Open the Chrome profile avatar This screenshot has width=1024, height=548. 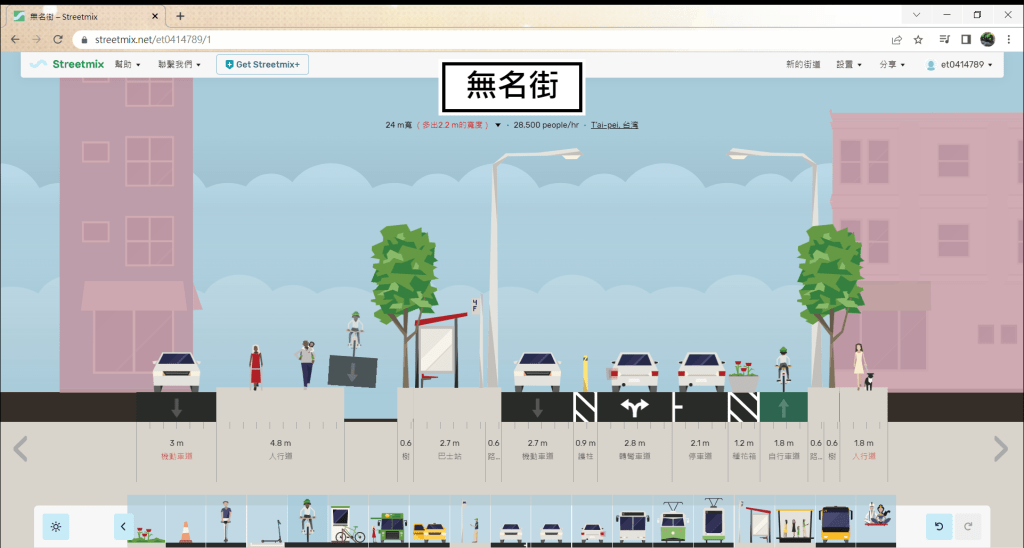click(987, 40)
